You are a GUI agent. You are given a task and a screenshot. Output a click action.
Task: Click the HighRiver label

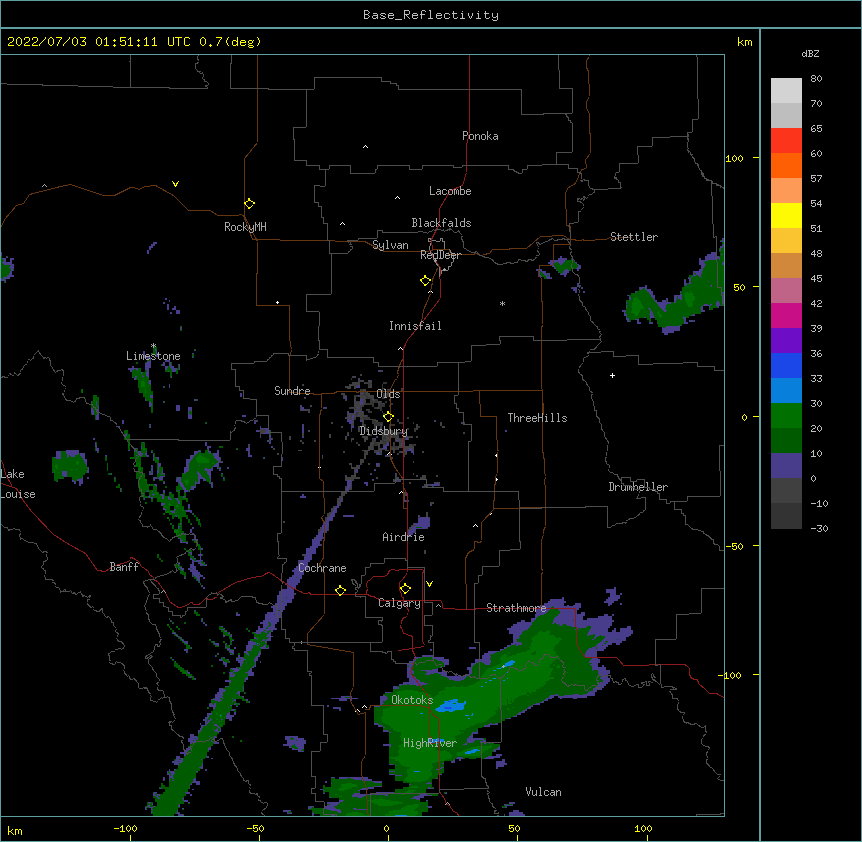[x=430, y=743]
